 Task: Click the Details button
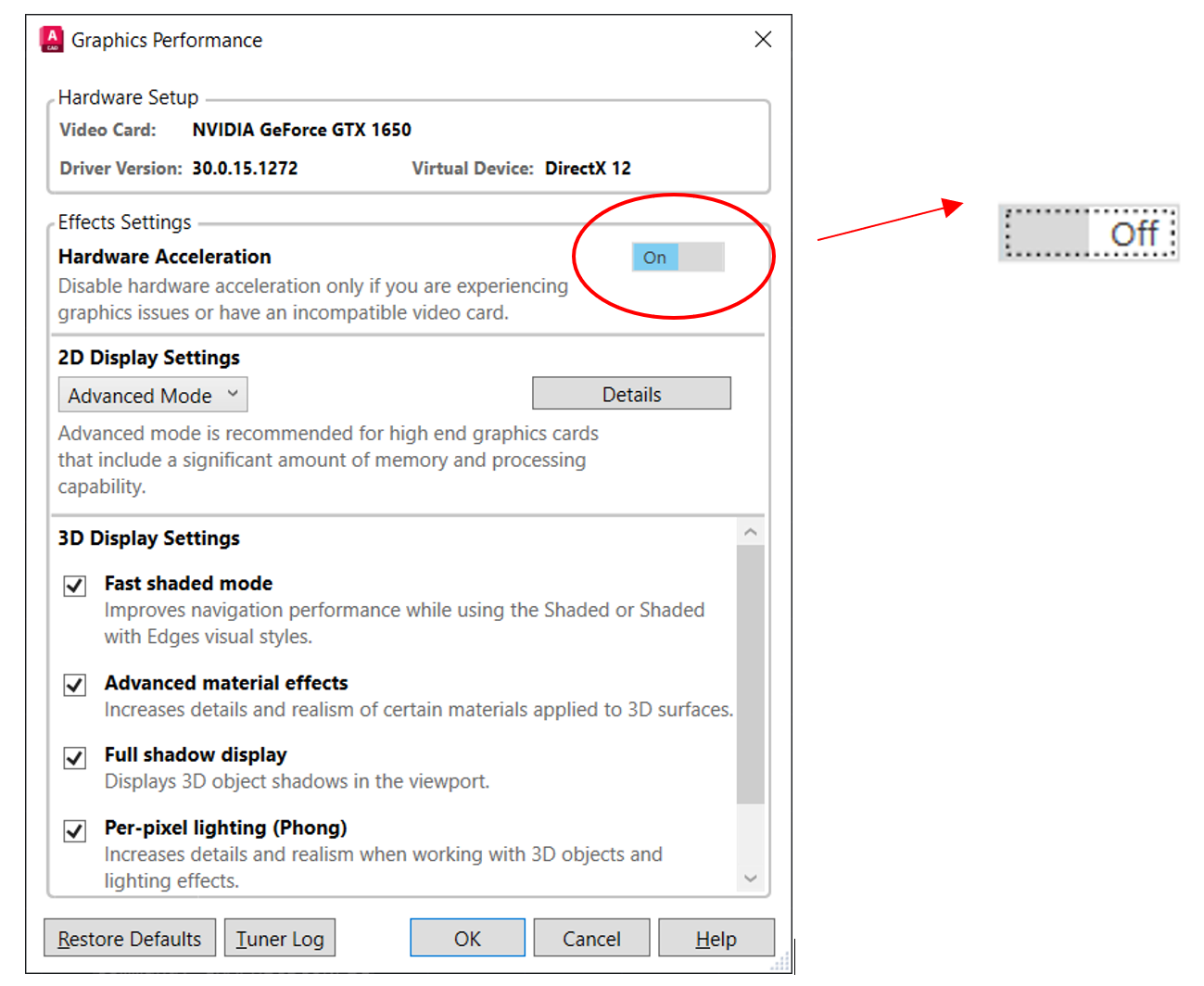(631, 394)
